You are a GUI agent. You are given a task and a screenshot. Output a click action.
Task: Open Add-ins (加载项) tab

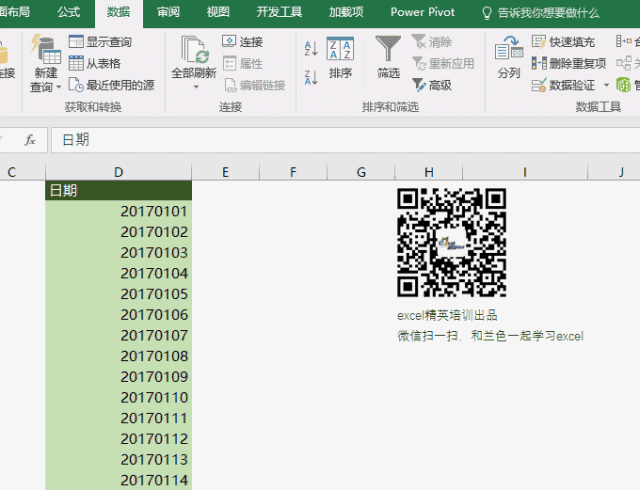(346, 12)
